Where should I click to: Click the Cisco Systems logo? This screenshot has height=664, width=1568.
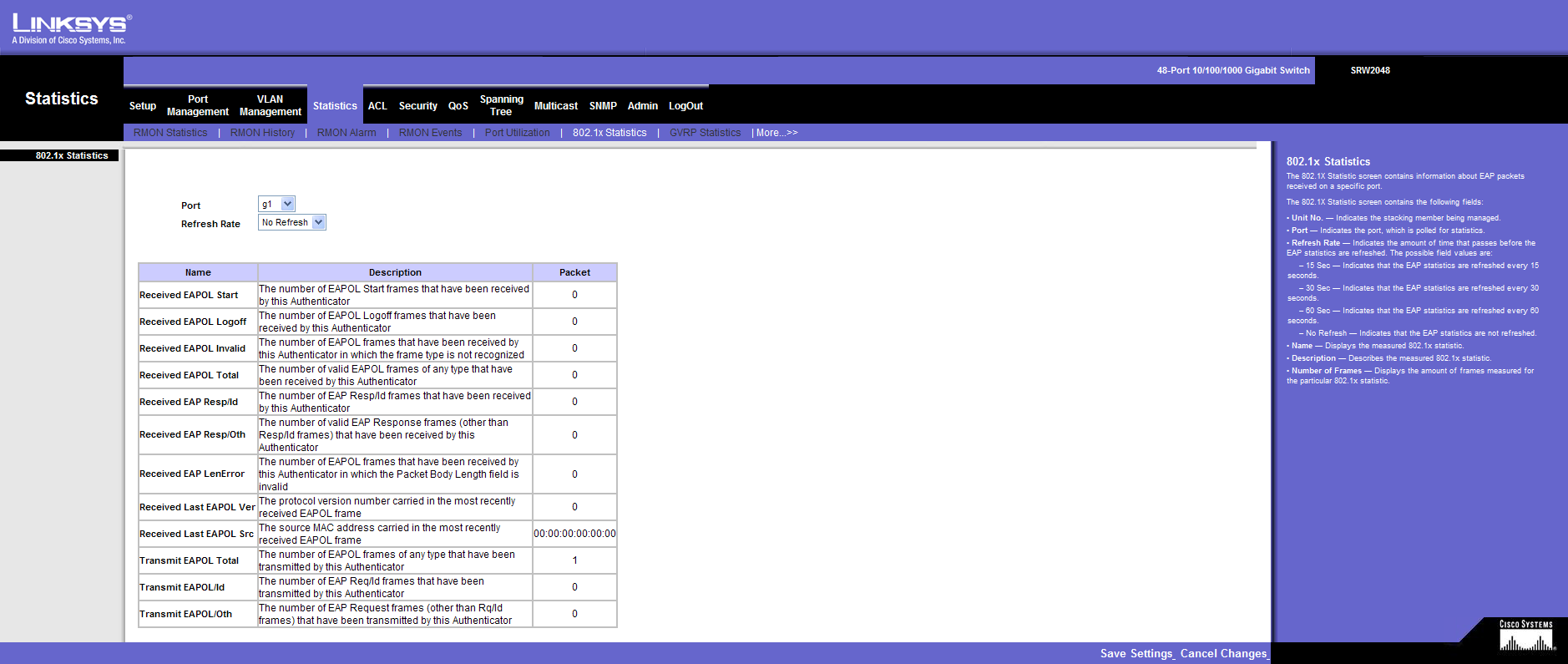click(x=1526, y=636)
